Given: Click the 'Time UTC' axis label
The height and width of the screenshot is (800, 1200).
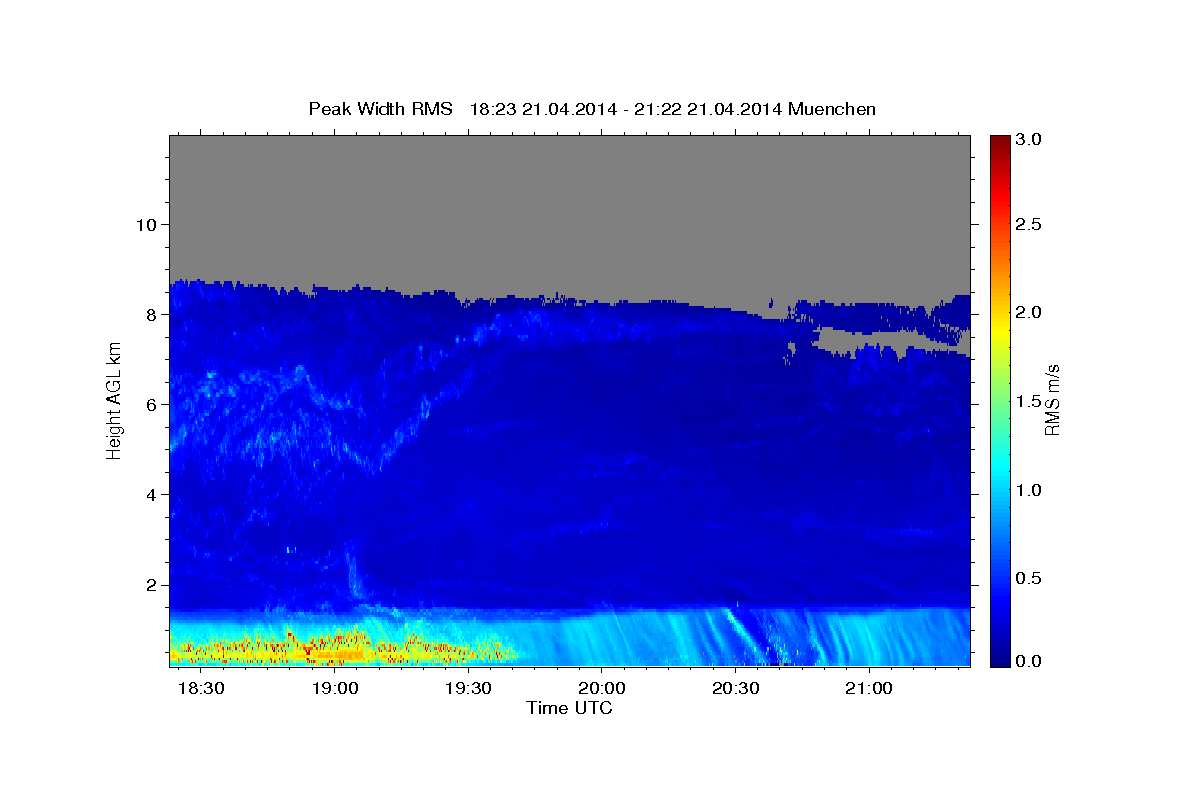Looking at the screenshot, I should coord(569,708).
